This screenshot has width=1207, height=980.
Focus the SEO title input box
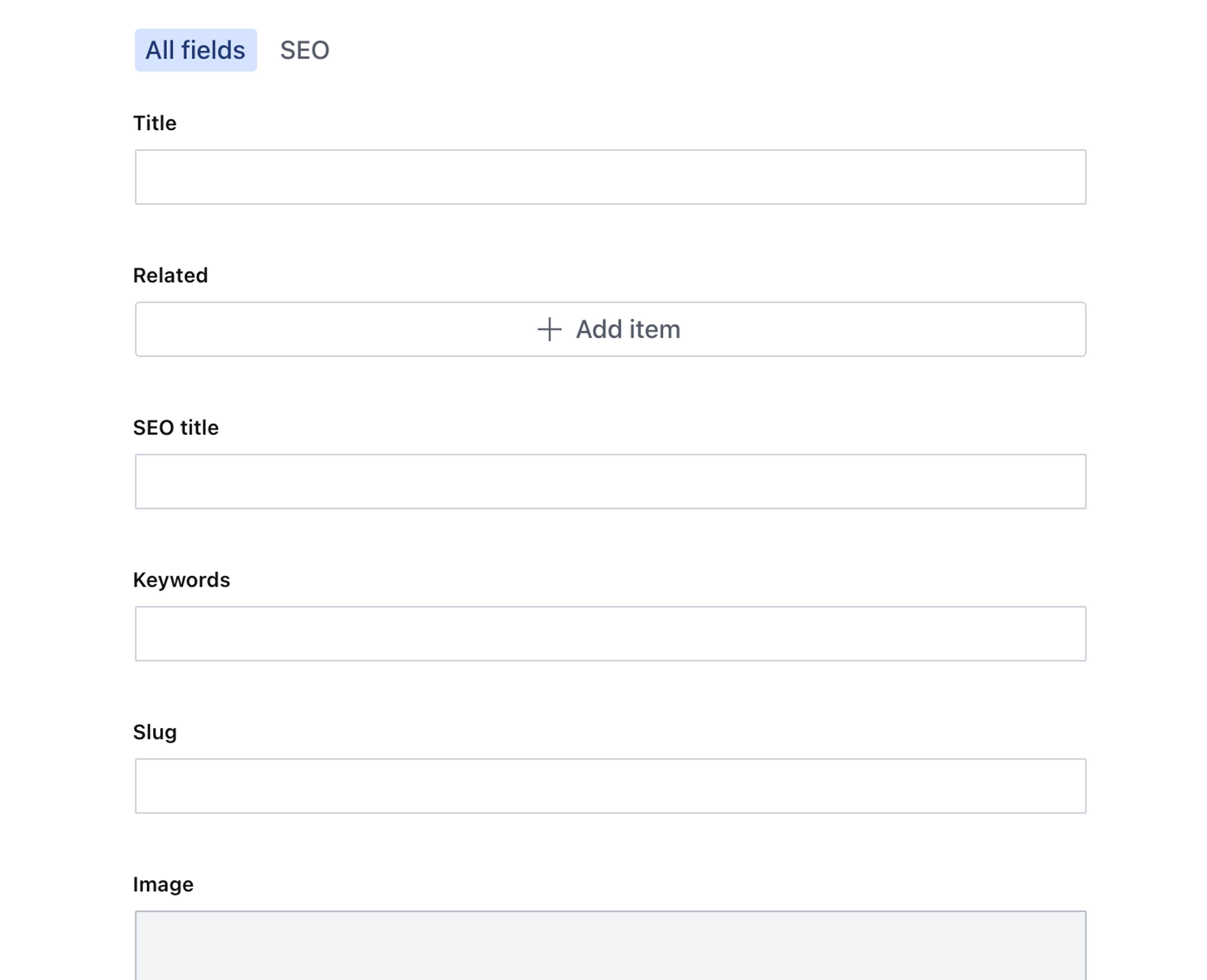point(610,482)
